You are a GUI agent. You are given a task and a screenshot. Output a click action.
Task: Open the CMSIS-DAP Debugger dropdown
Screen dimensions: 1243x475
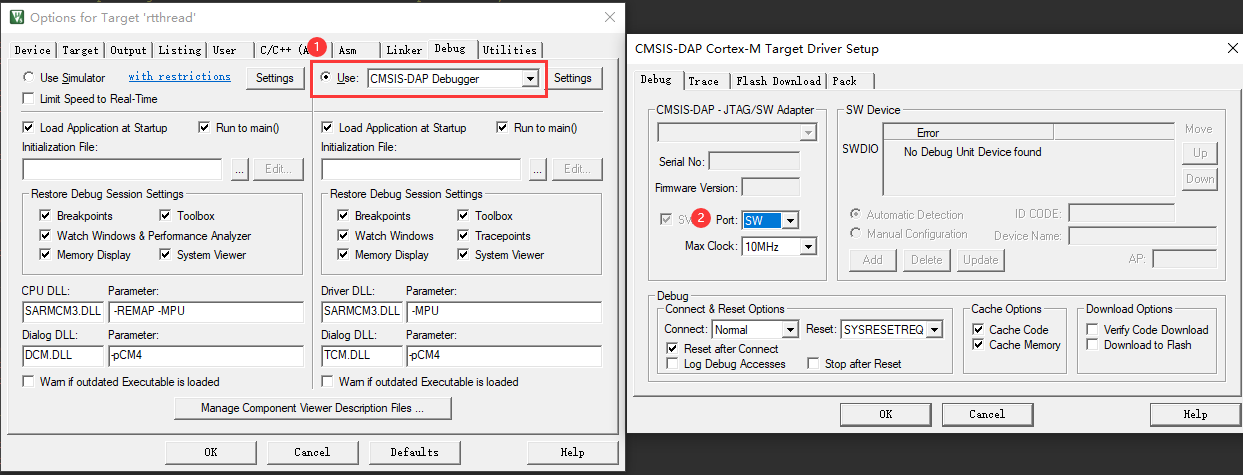coord(531,78)
